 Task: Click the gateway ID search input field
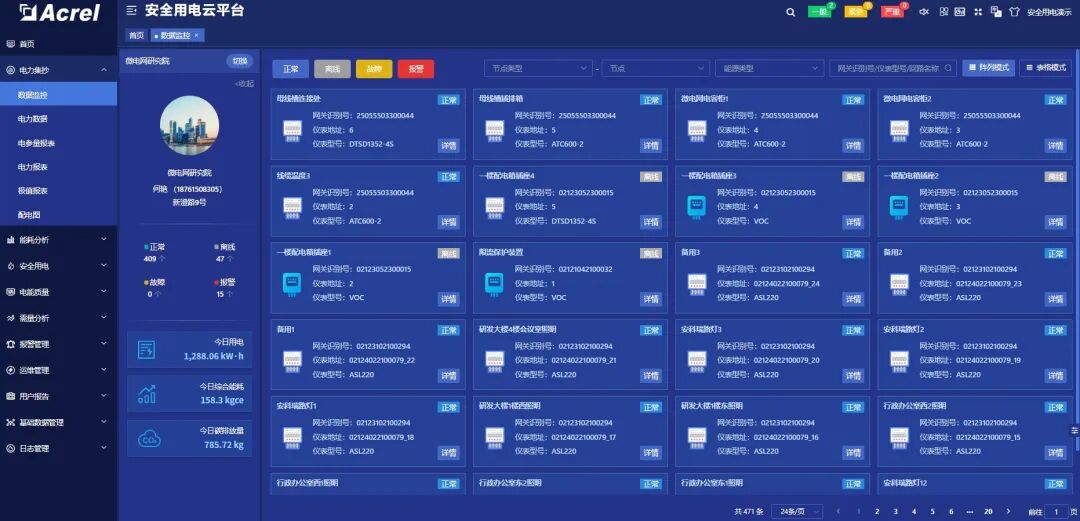click(x=890, y=69)
